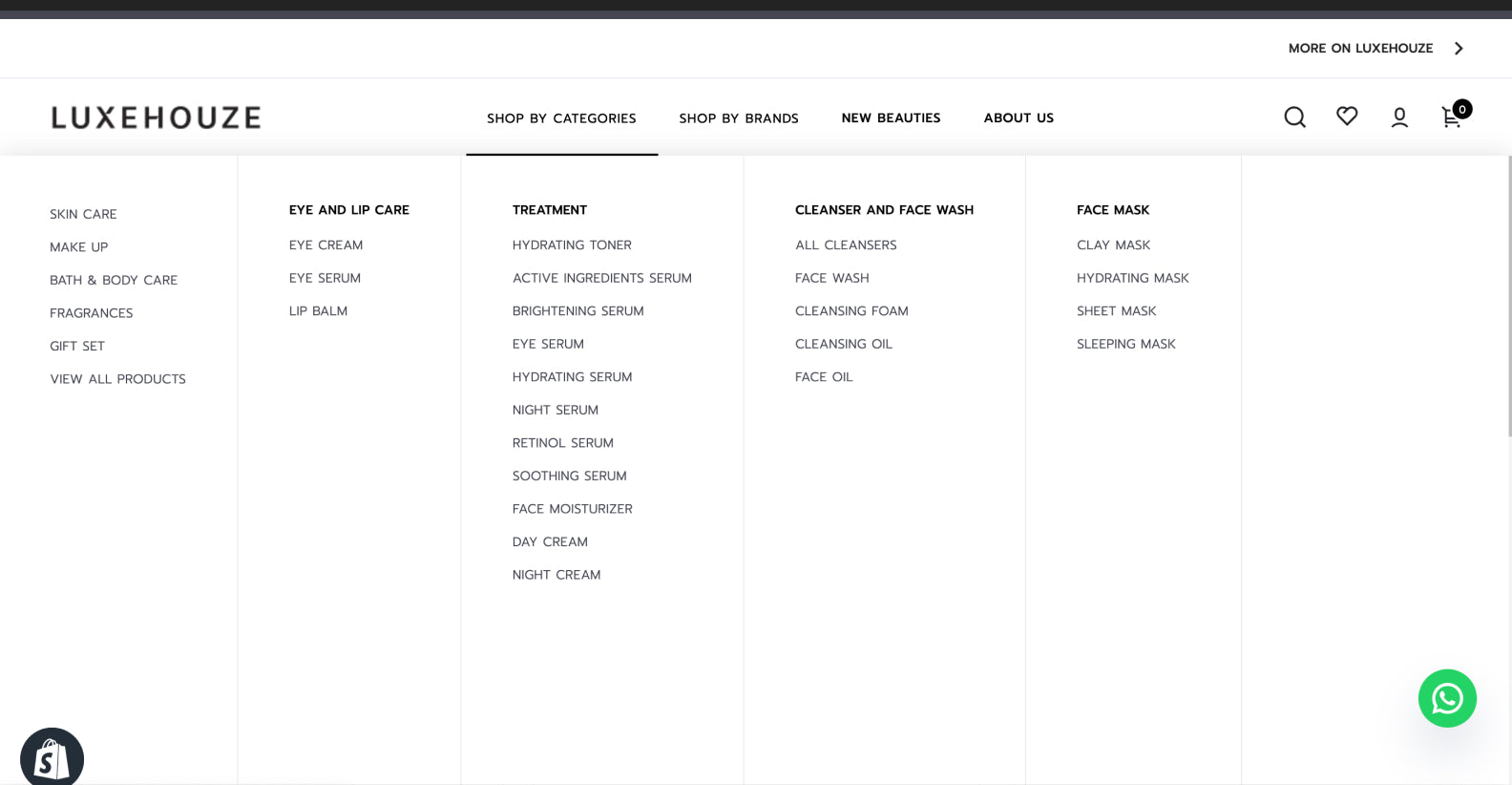The image size is (1512, 785).
Task: Click View All Products link
Action: pos(118,379)
